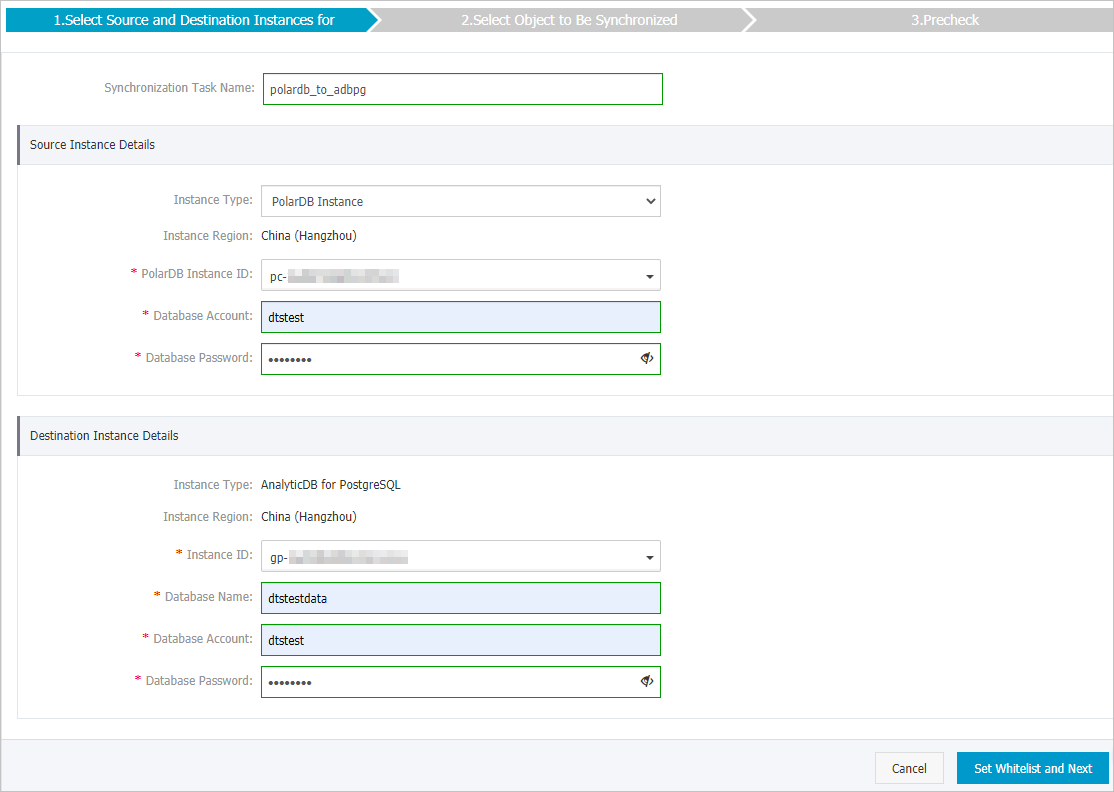Viewport: 1114px width, 792px height.
Task: Reveal the source Database Password with the eye icon
Action: point(646,358)
